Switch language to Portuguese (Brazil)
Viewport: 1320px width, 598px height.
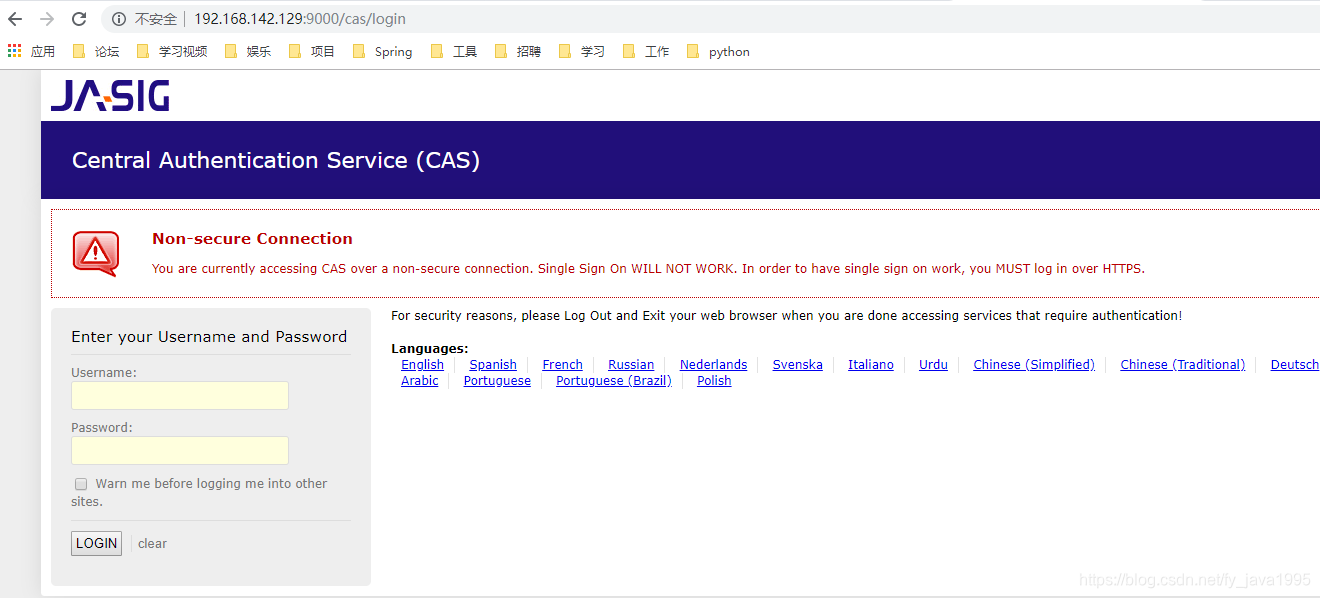coord(614,381)
